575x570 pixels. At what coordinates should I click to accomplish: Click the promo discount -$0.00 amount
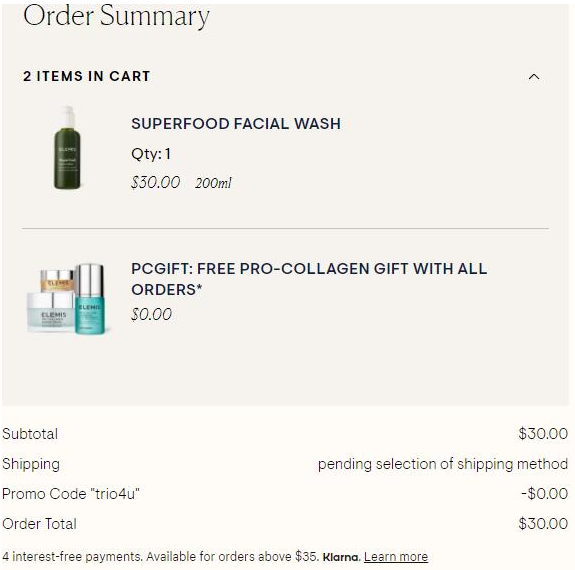[x=545, y=494]
